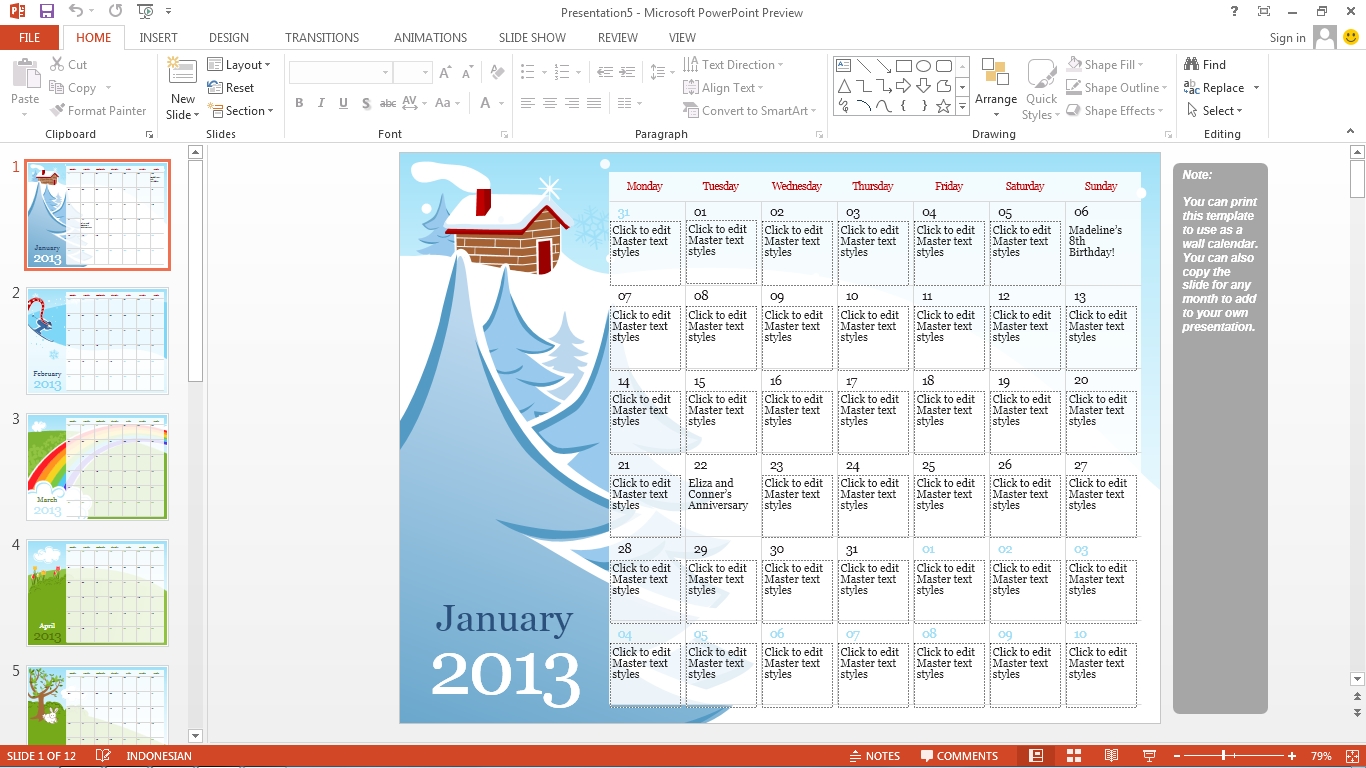
Task: Toggle Bold formatting
Action: coord(298,103)
